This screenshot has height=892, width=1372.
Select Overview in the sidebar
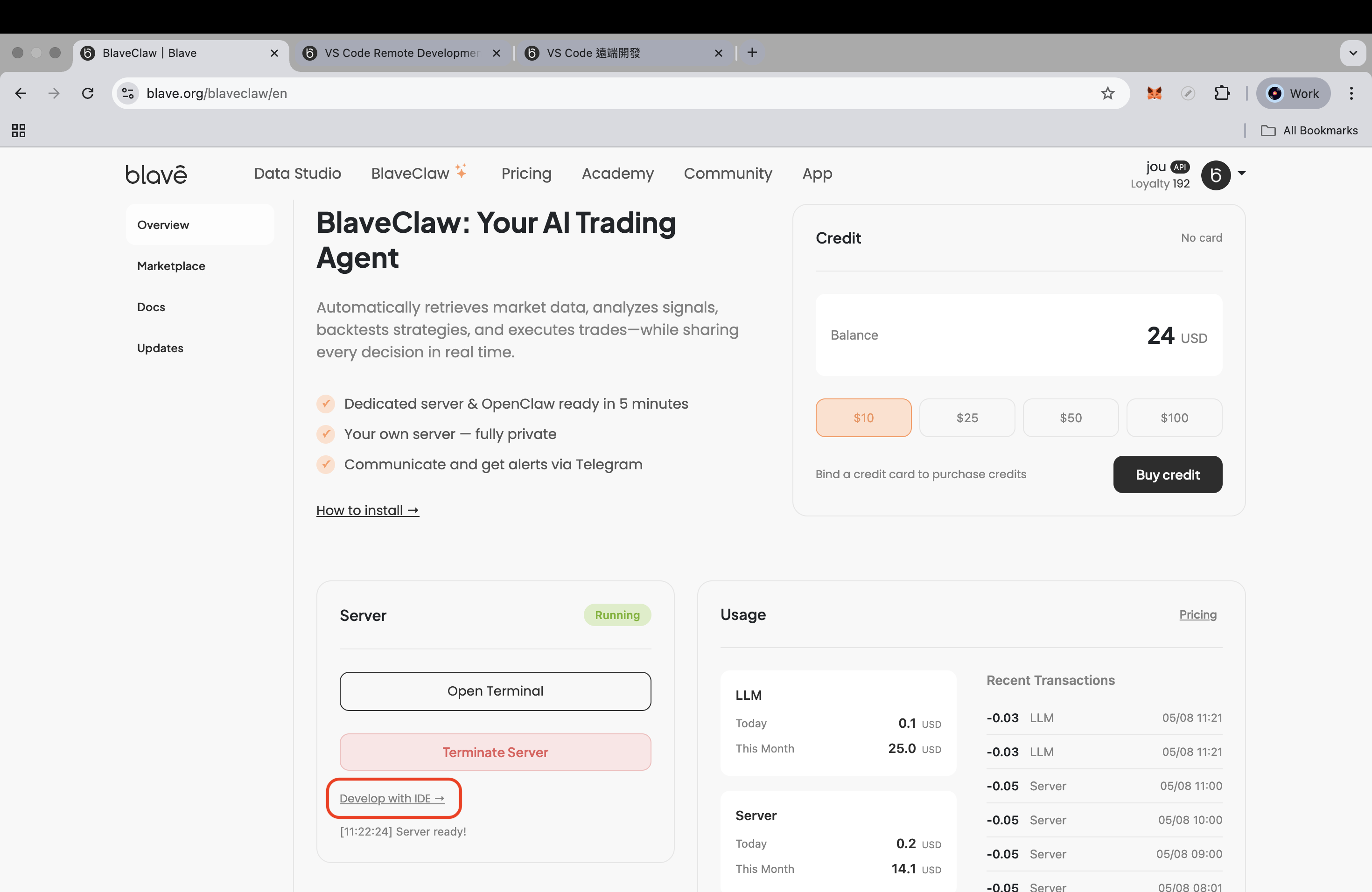199,225
